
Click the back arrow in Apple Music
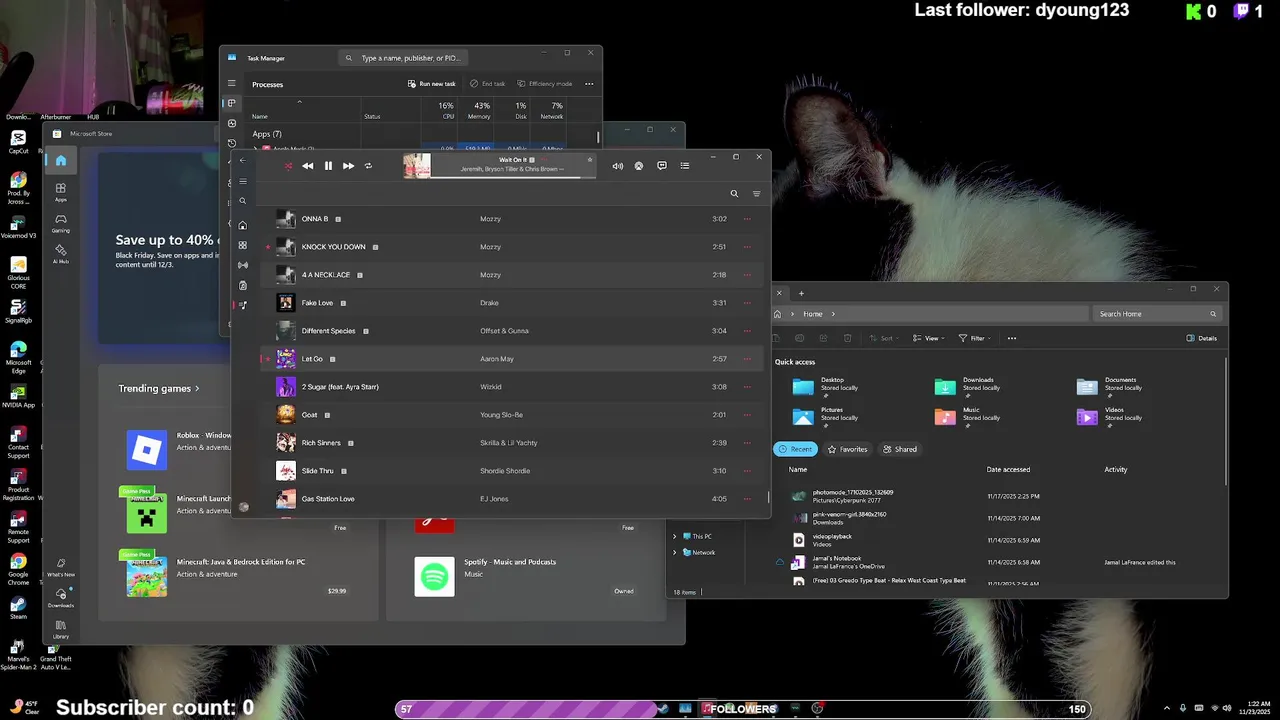[242, 160]
